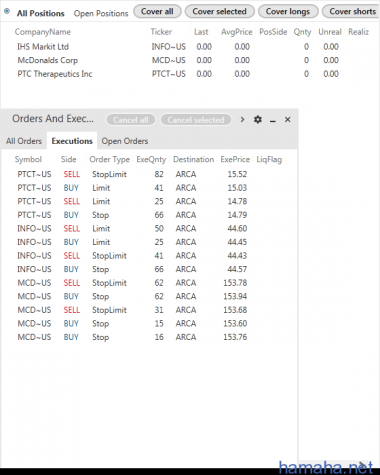Click the Cover all button
This screenshot has height=475, width=380.
click(157, 11)
